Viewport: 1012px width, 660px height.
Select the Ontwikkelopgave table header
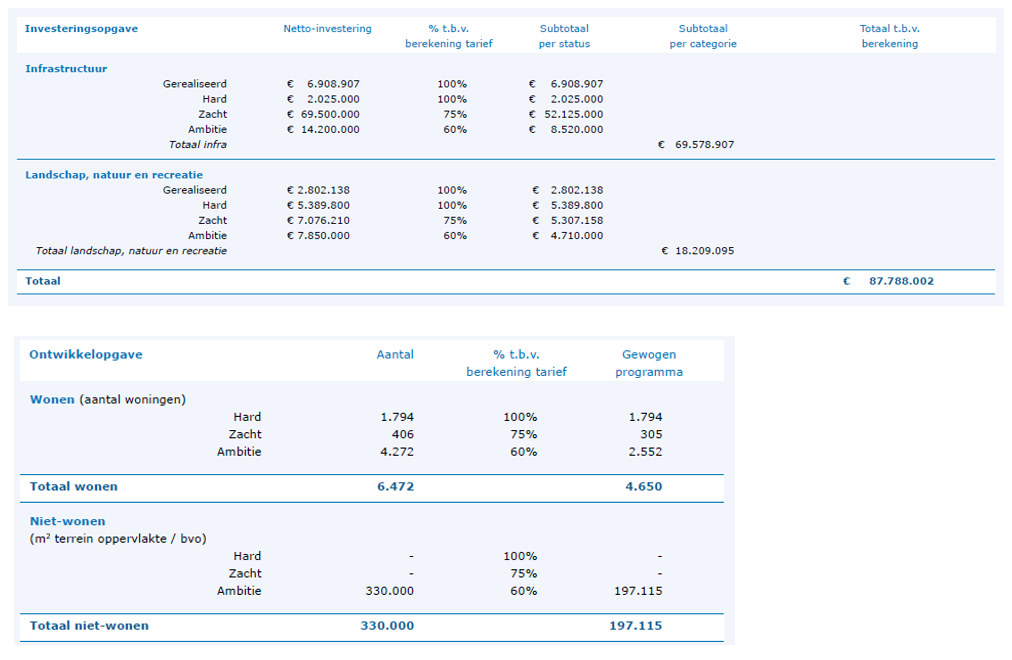point(86,355)
